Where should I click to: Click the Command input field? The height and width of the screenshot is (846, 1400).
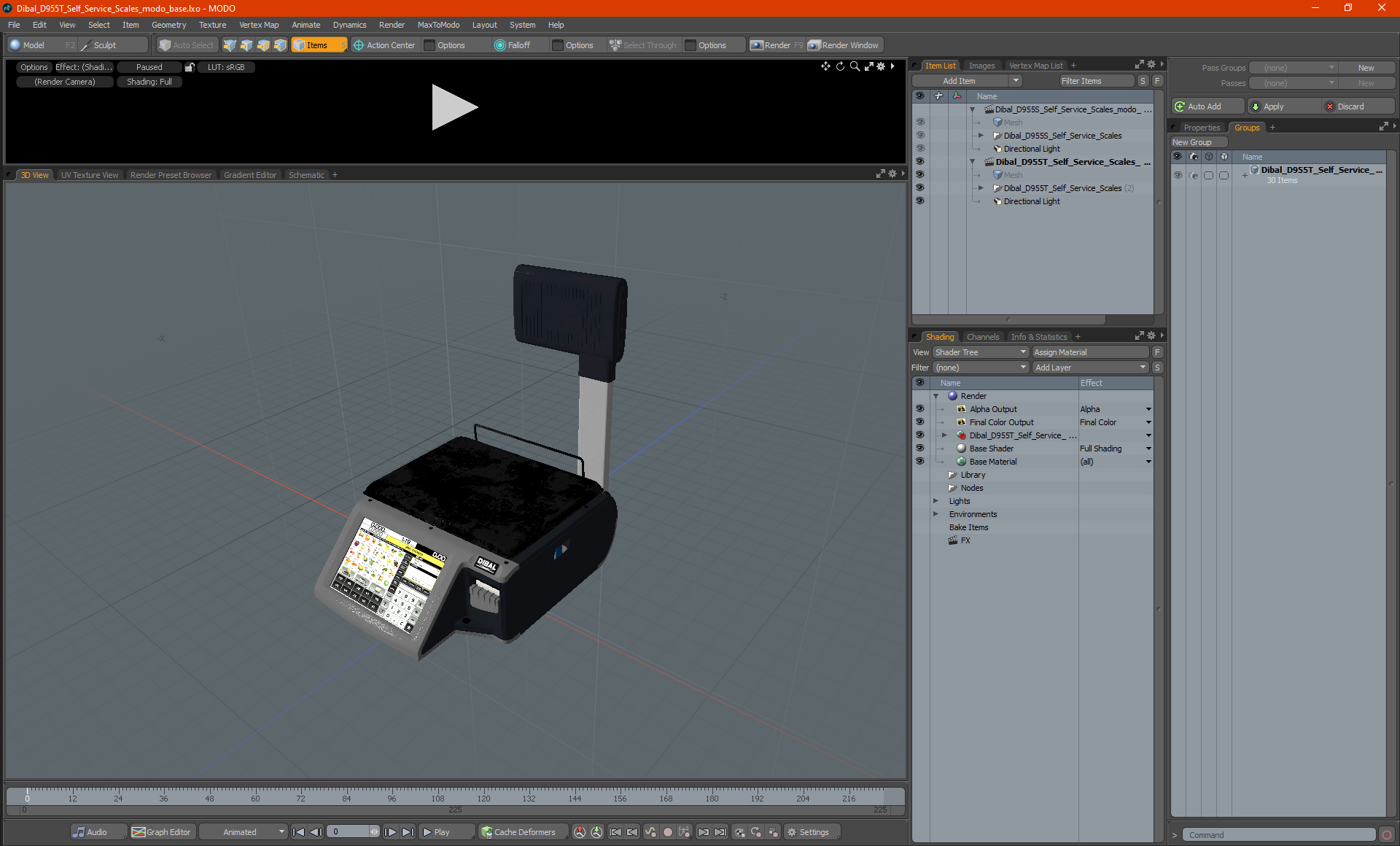[1278, 835]
